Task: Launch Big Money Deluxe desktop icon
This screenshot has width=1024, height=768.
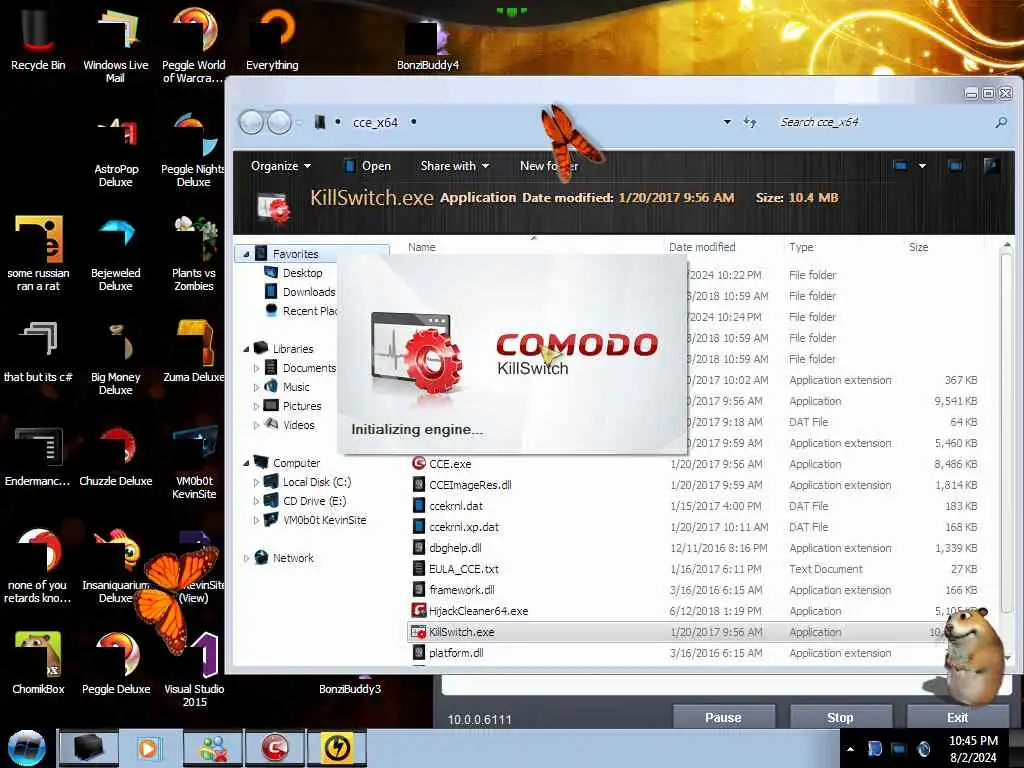Action: [x=116, y=359]
